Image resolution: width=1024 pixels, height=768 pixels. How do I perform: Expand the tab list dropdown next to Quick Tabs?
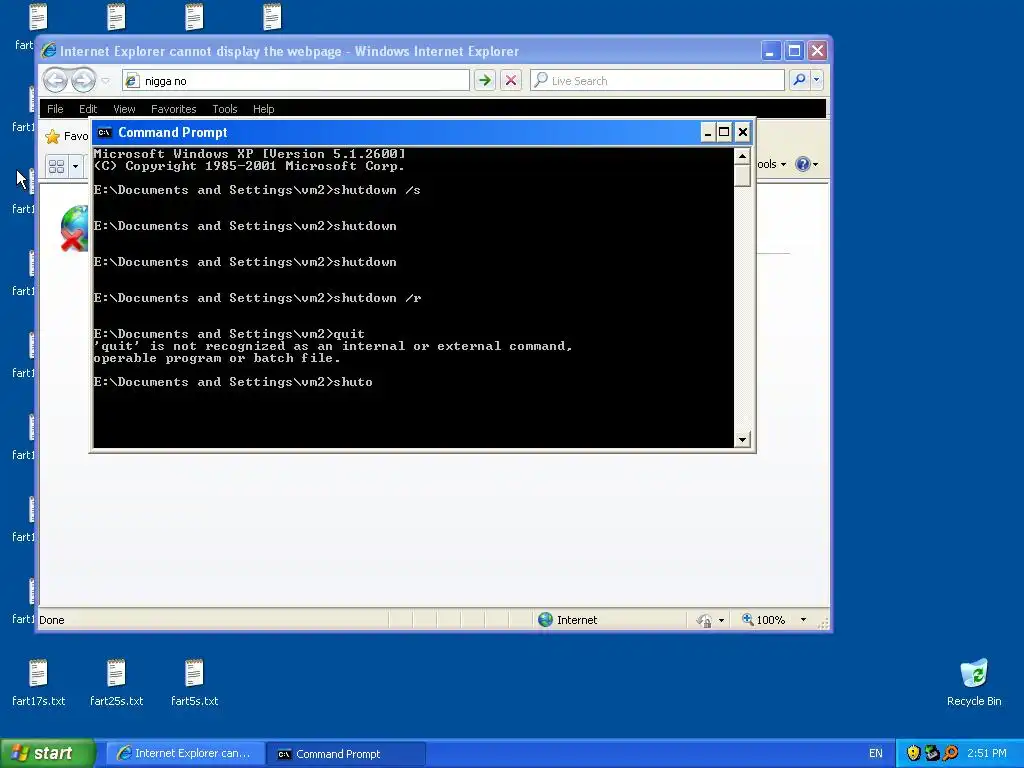coord(75,166)
